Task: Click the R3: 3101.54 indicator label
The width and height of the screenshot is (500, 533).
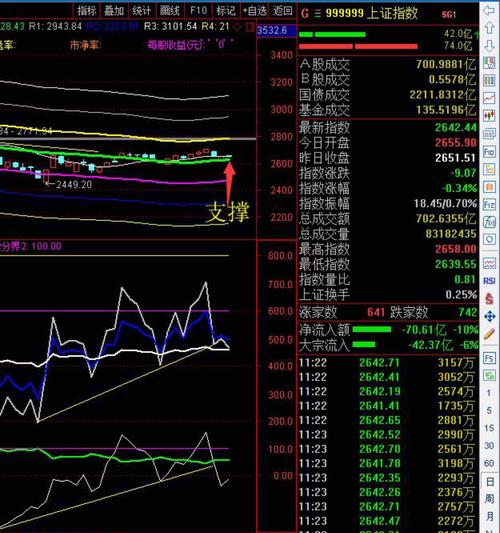Action: (170, 27)
